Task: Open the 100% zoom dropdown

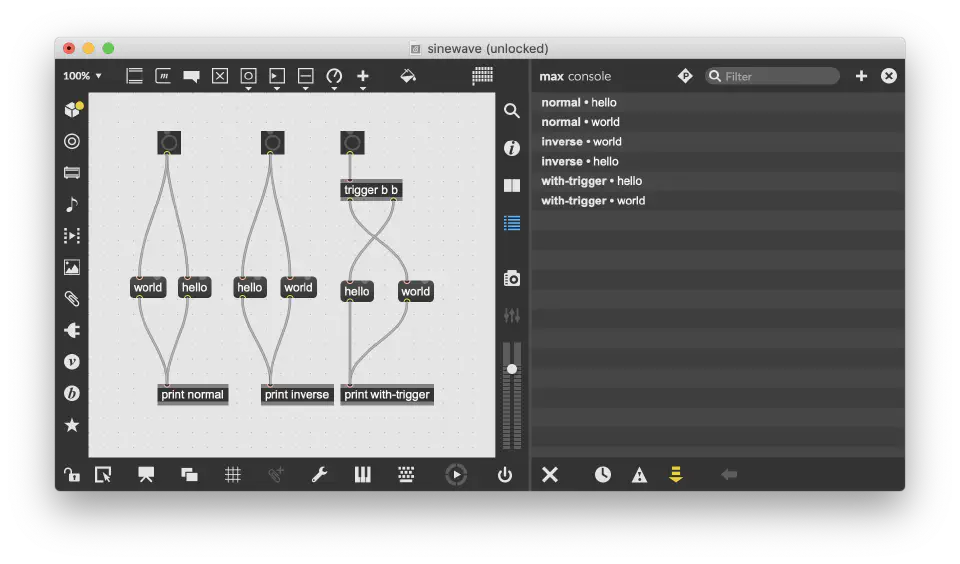Action: 82,76
